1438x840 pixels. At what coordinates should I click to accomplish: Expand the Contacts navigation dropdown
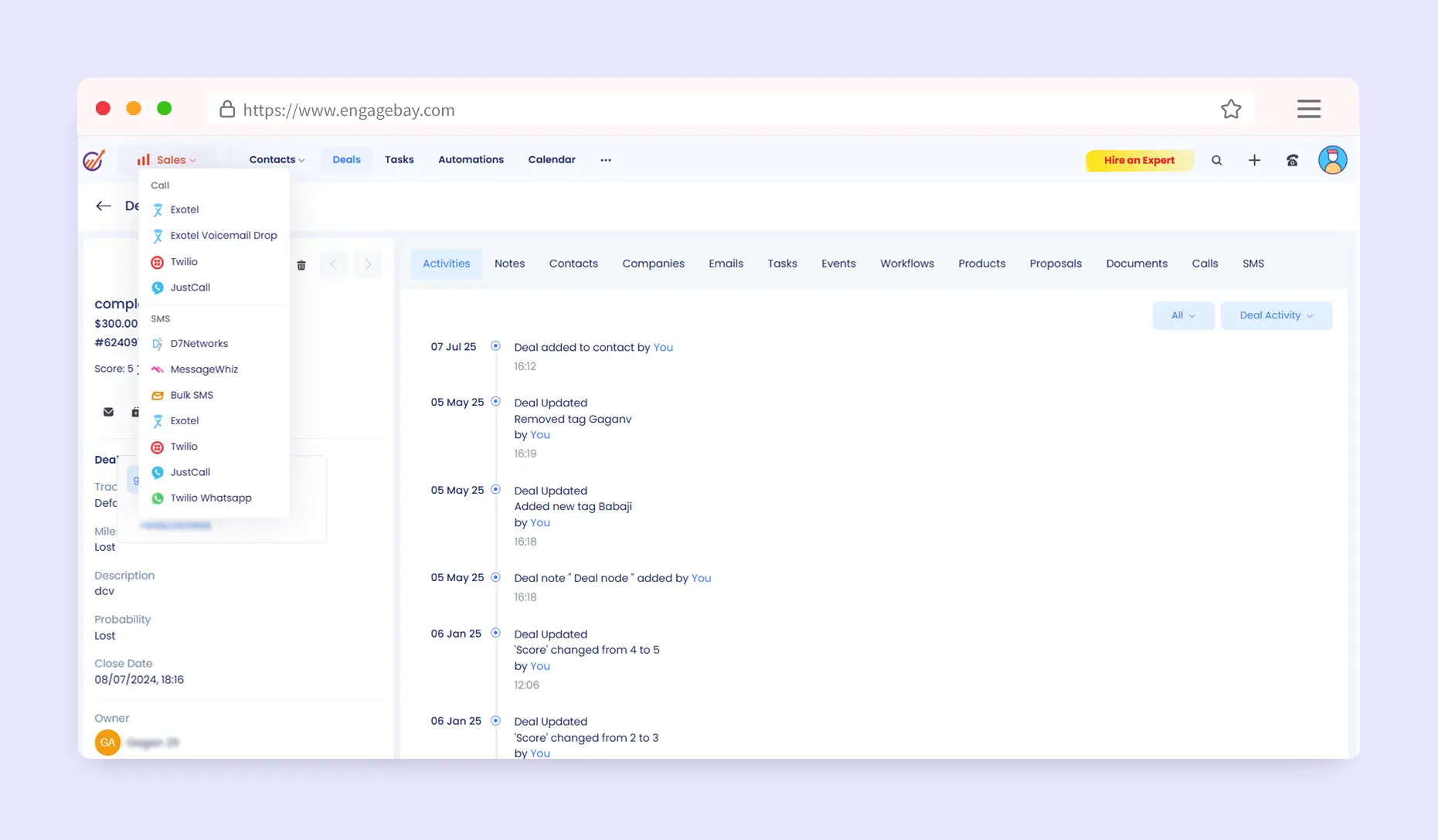click(277, 160)
